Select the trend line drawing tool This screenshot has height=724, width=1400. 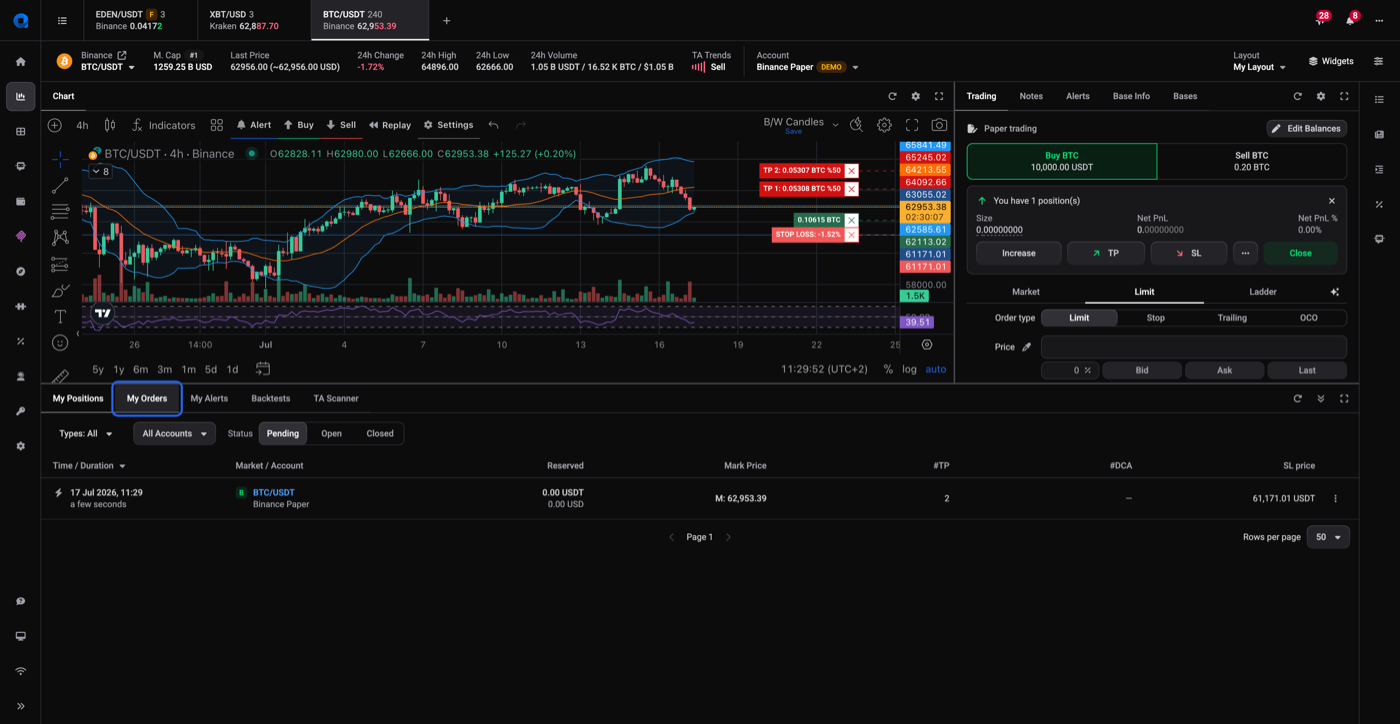[x=60, y=186]
